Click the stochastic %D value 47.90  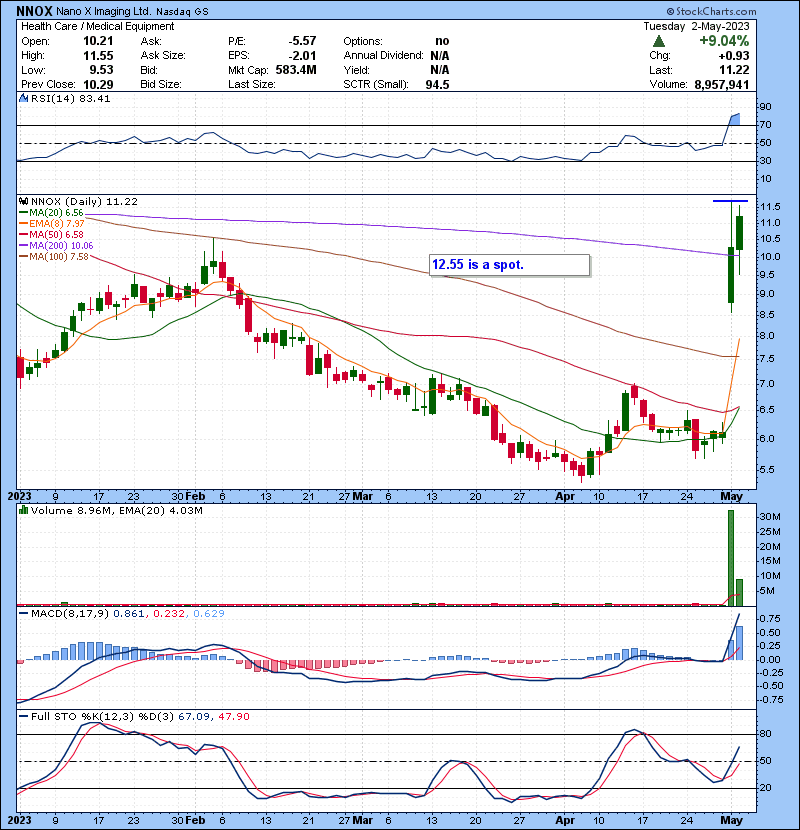tap(234, 716)
